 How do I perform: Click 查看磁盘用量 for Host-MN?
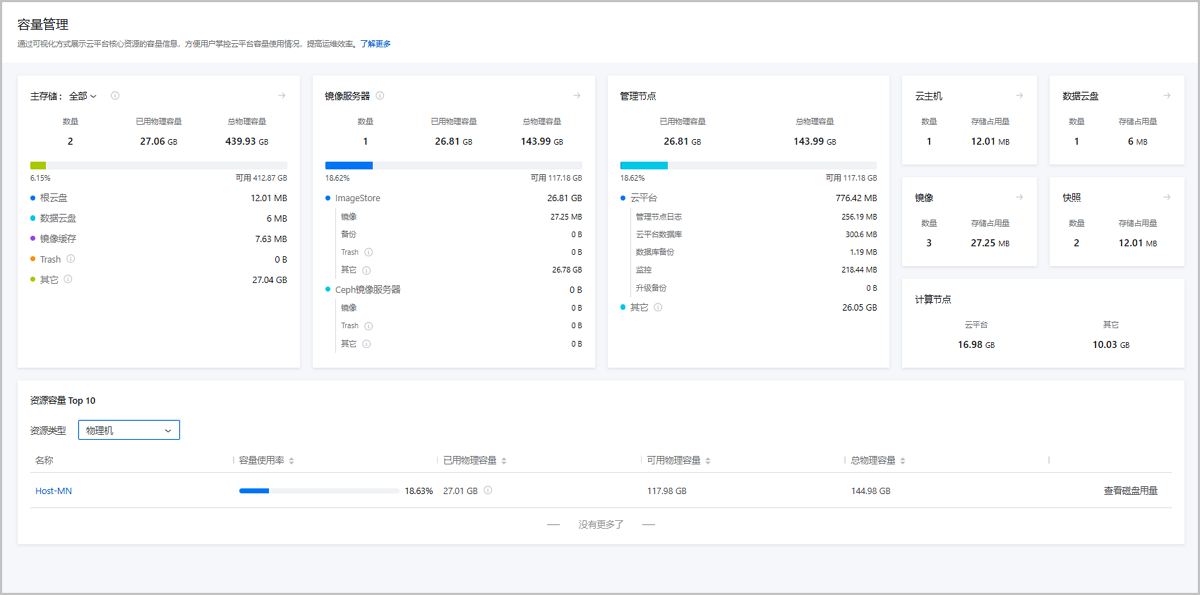tap(1130, 491)
